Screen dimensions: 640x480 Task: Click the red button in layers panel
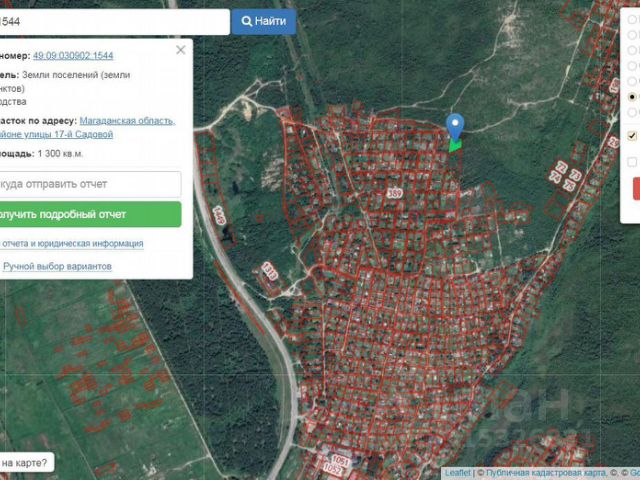tap(636, 188)
